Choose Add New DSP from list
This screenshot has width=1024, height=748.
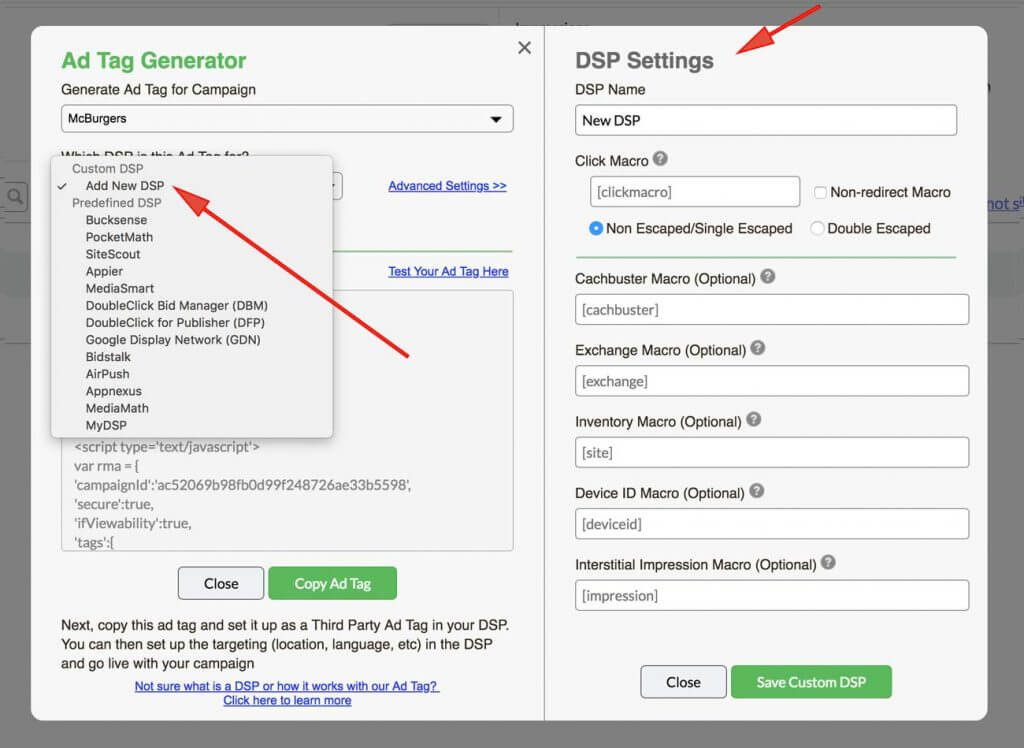[125, 186]
